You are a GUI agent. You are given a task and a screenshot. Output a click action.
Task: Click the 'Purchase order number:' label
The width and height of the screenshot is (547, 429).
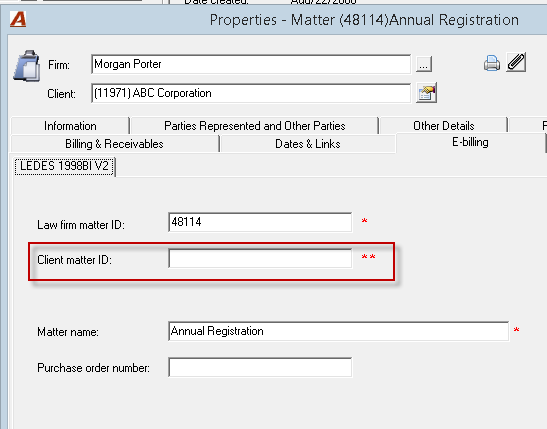click(93, 368)
